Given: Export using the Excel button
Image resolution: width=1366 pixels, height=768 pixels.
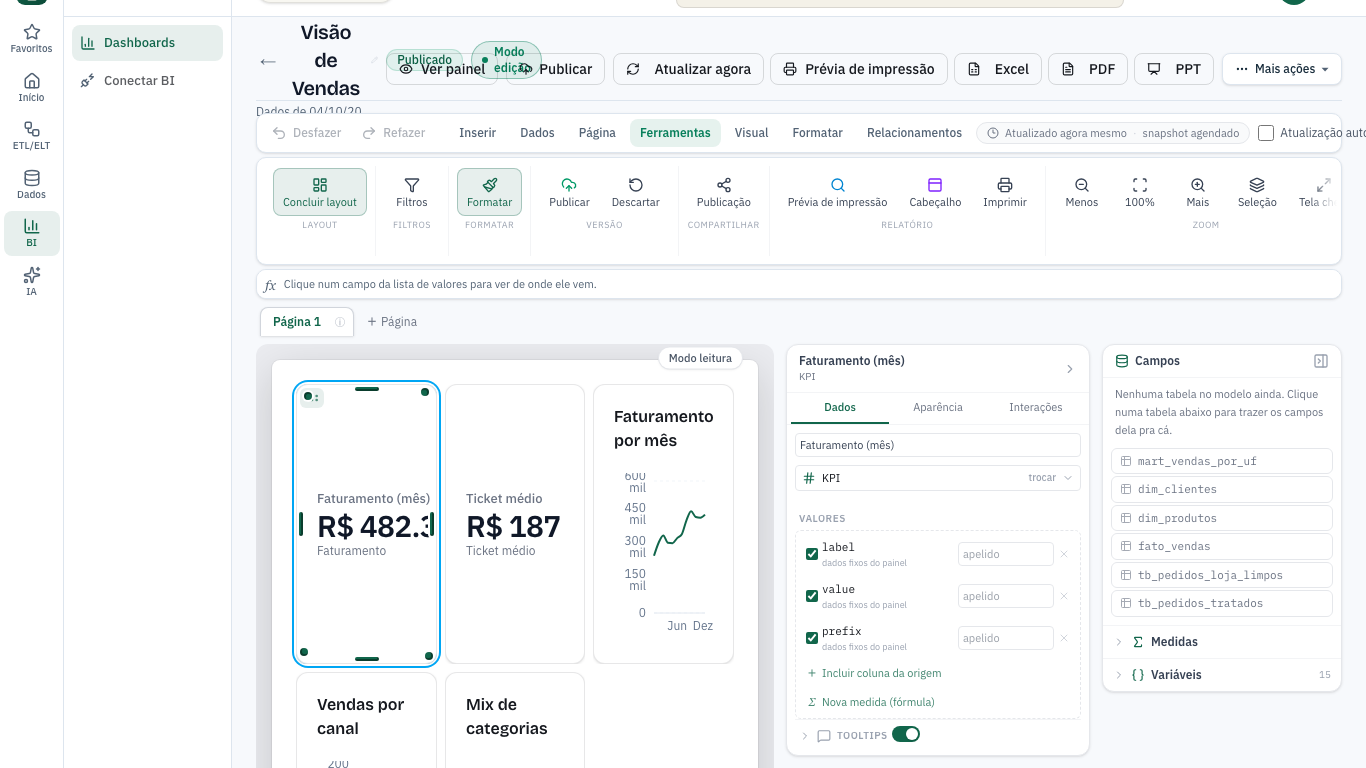Looking at the screenshot, I should click(x=998, y=69).
